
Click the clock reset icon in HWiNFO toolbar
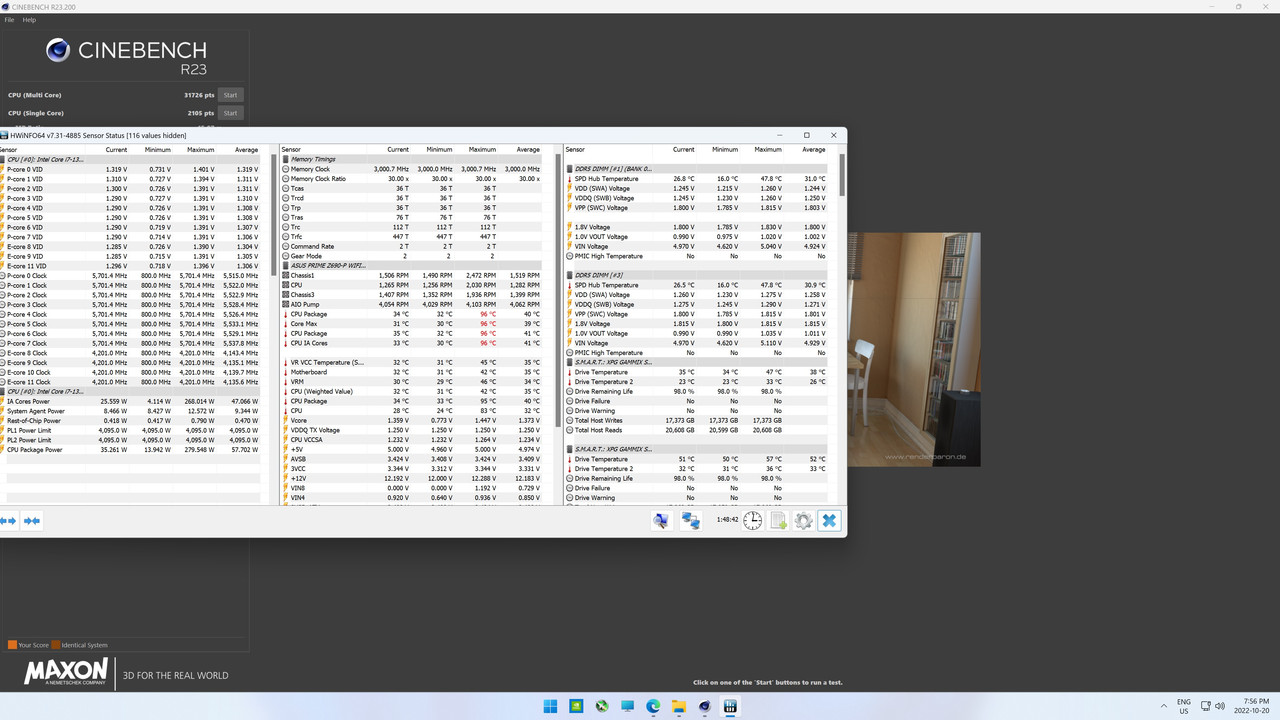point(752,520)
